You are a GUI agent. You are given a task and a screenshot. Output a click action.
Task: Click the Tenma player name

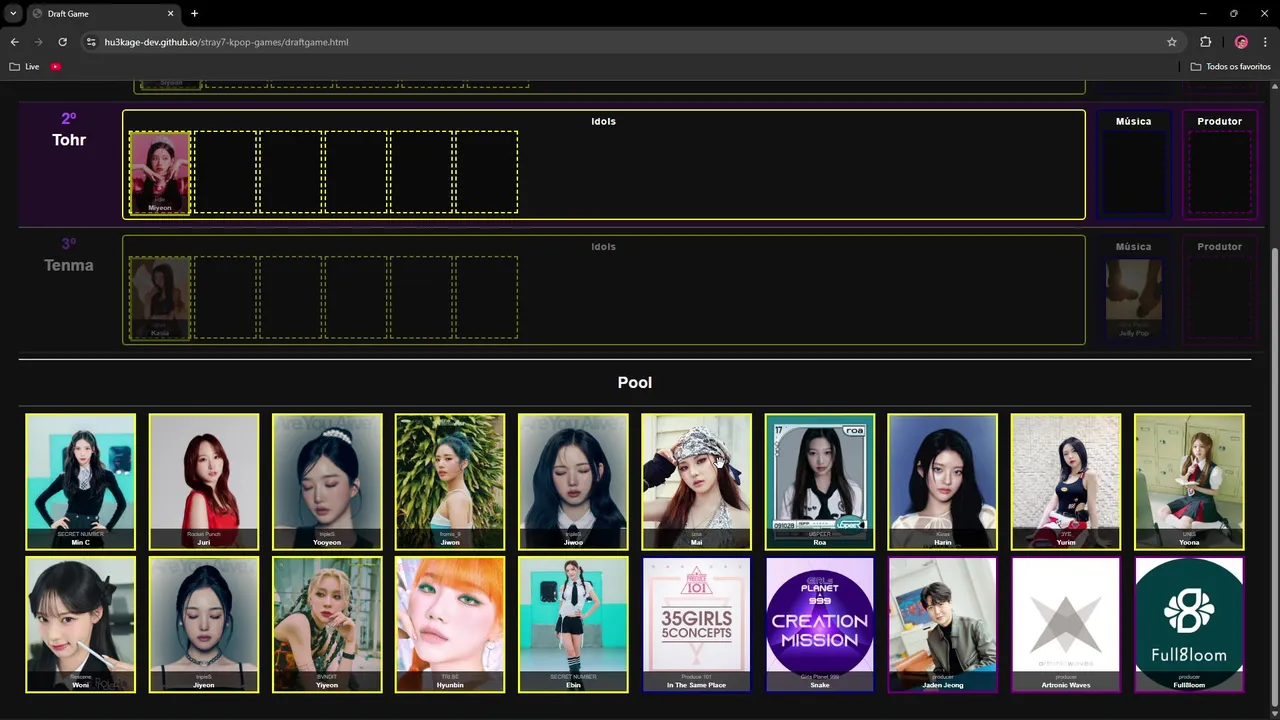pyautogui.click(x=69, y=265)
